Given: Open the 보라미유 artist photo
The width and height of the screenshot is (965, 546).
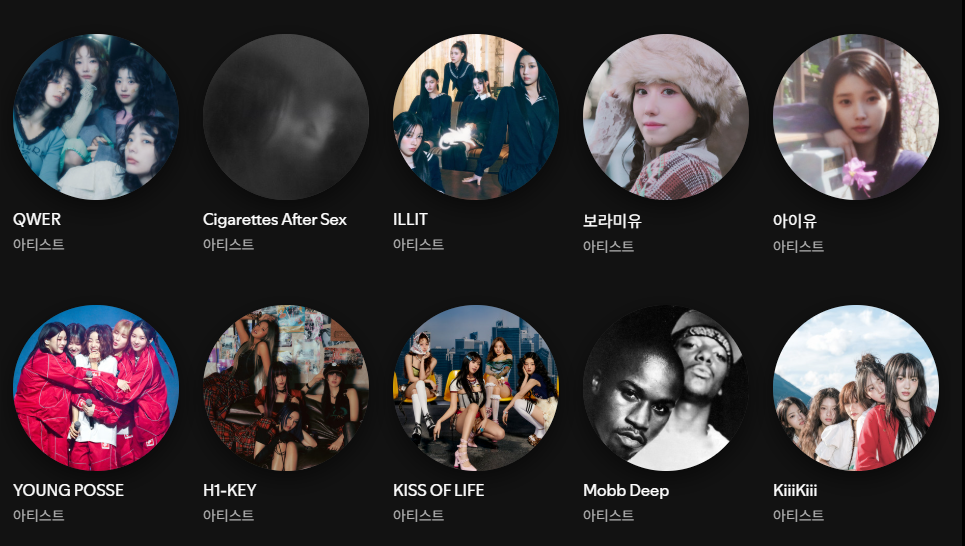Looking at the screenshot, I should (666, 117).
